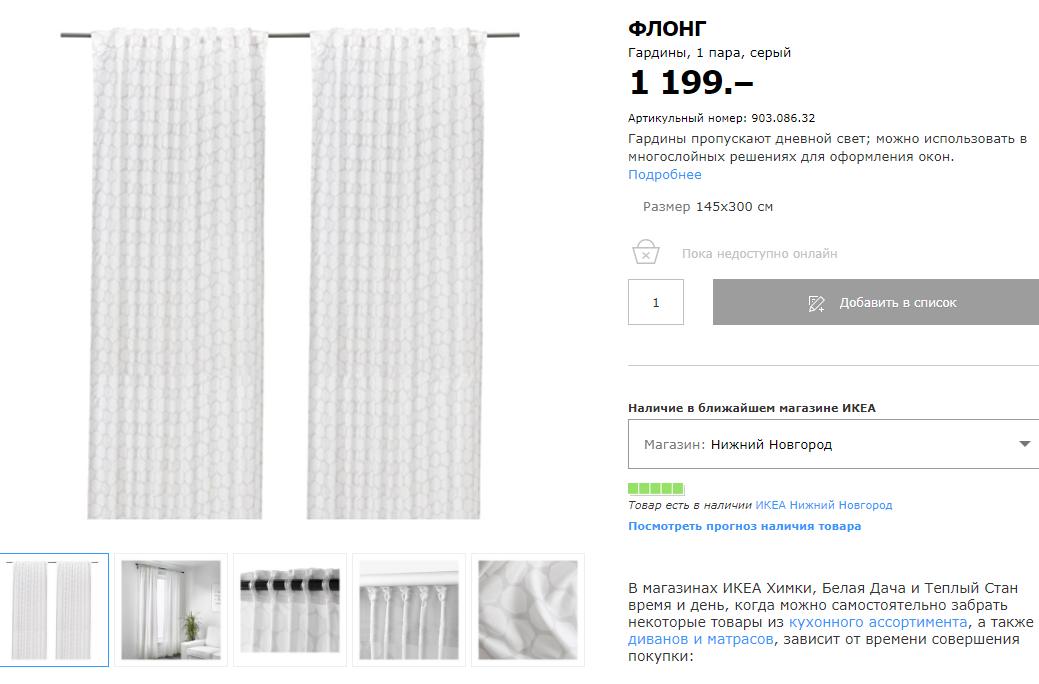The height and width of the screenshot is (684, 1039).
Task: Open the Подробнее link
Action: (x=665, y=175)
